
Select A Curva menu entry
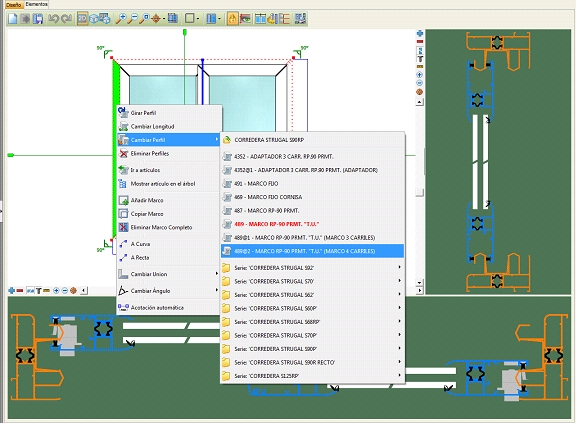(170, 244)
